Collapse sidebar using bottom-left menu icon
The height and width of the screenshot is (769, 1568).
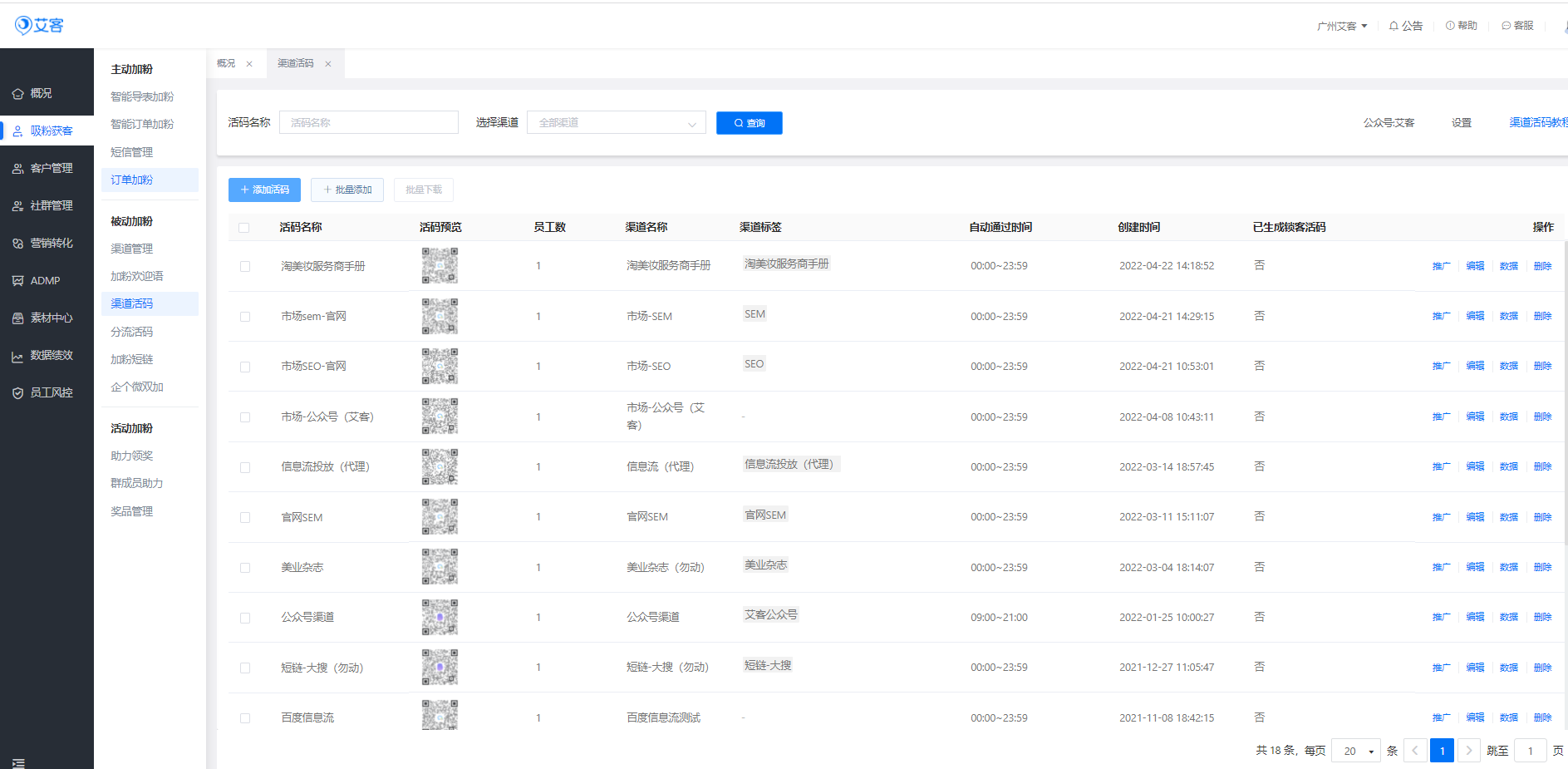click(x=18, y=763)
